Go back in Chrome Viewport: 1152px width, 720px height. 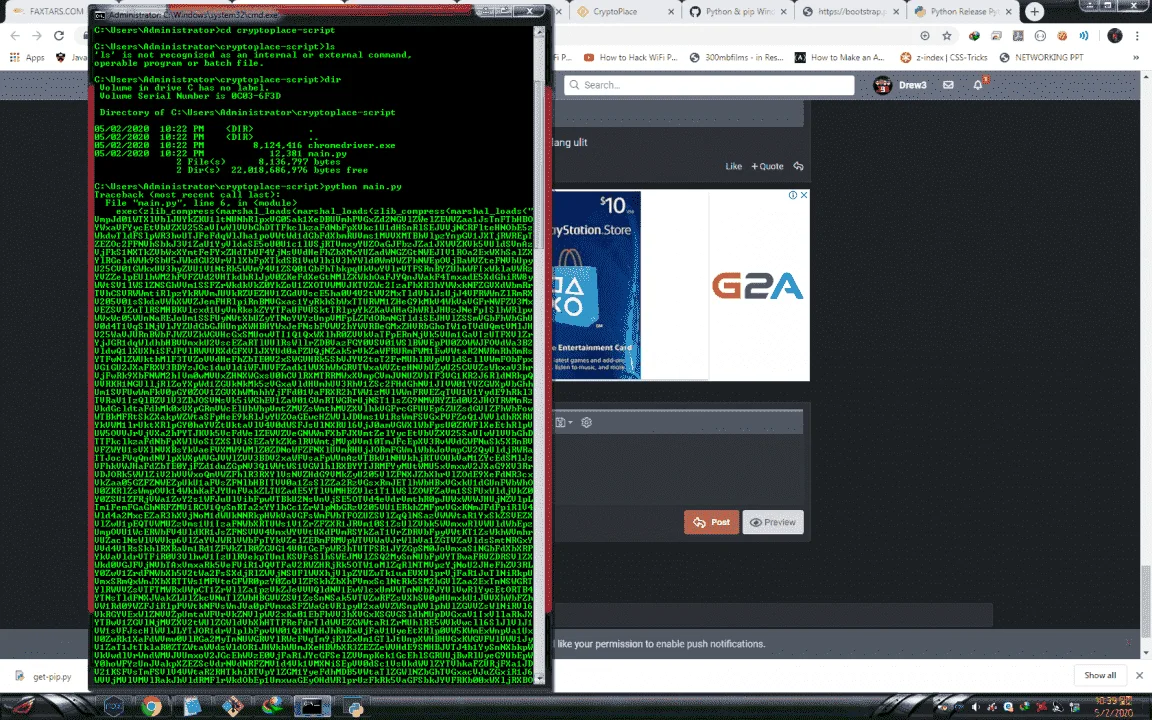(15, 35)
